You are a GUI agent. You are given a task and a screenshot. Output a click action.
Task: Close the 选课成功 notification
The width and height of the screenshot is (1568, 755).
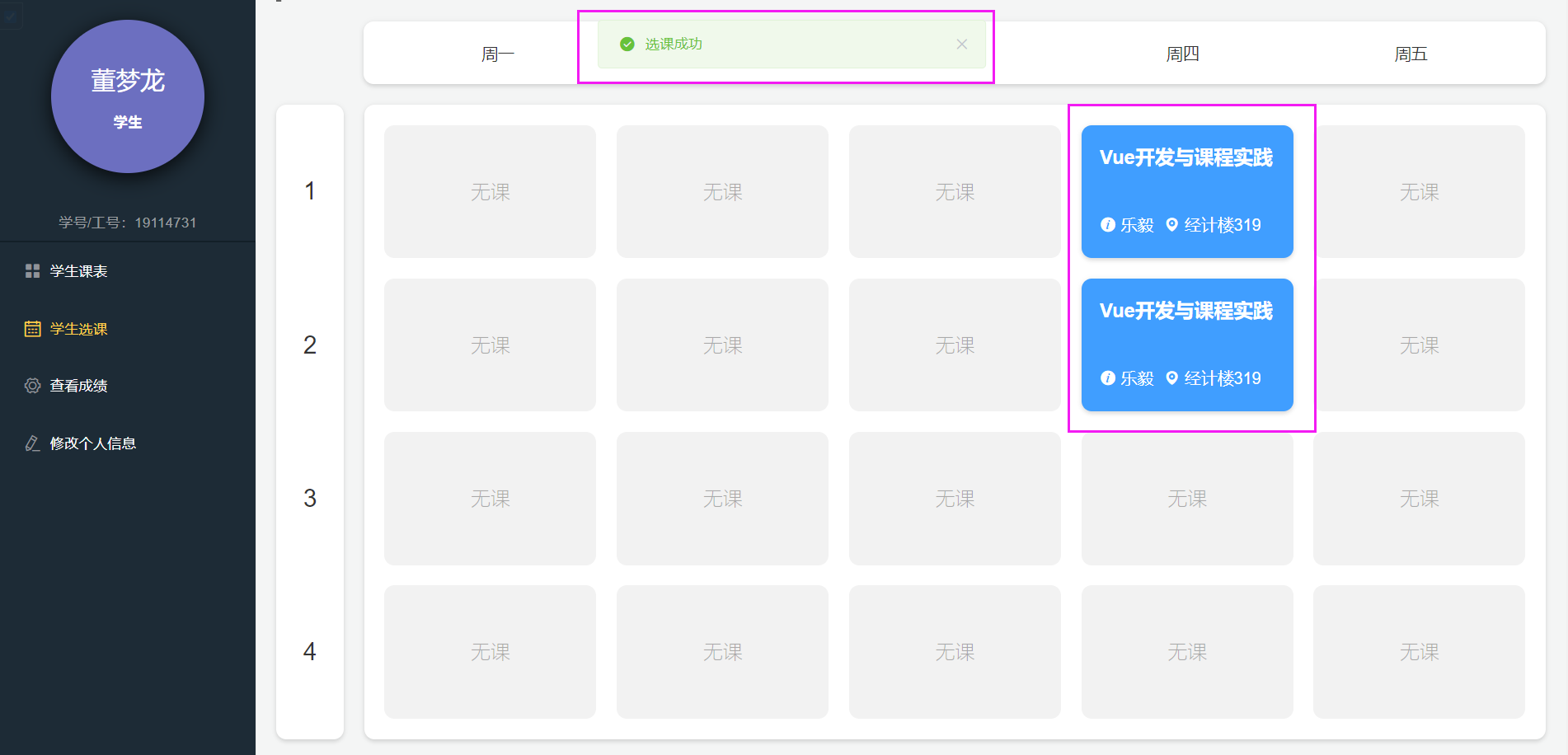click(961, 45)
